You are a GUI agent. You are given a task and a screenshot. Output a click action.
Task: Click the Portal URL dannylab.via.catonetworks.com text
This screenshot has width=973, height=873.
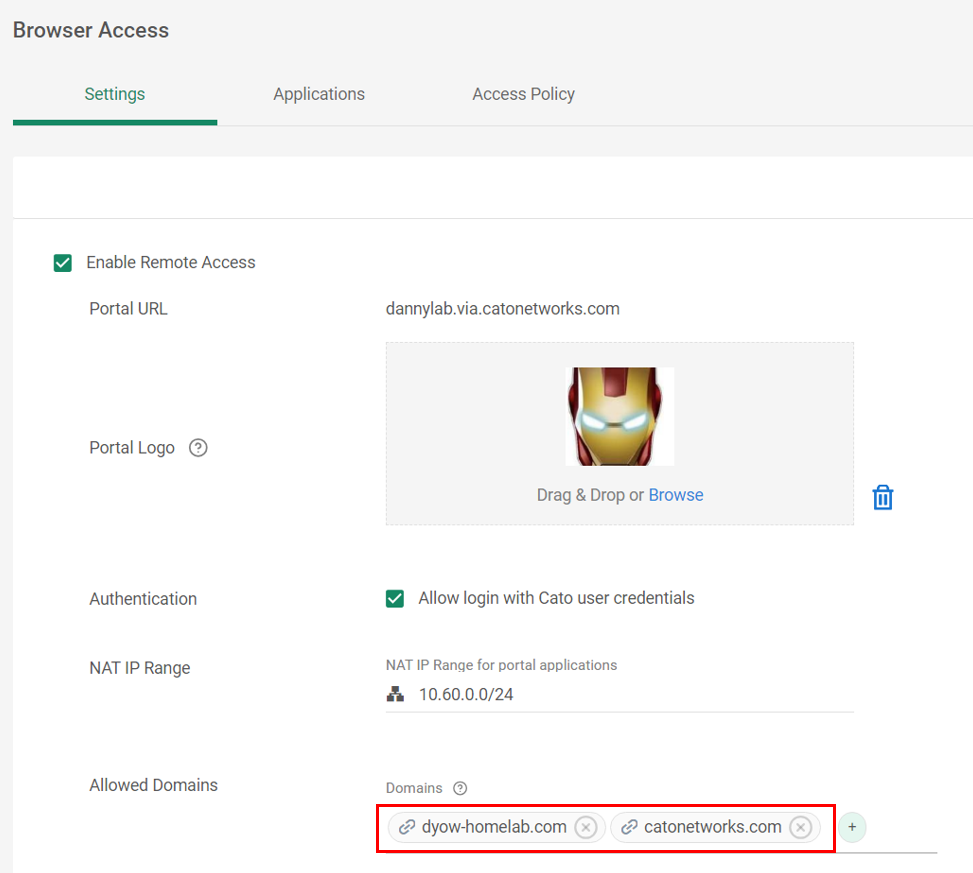[x=503, y=309]
